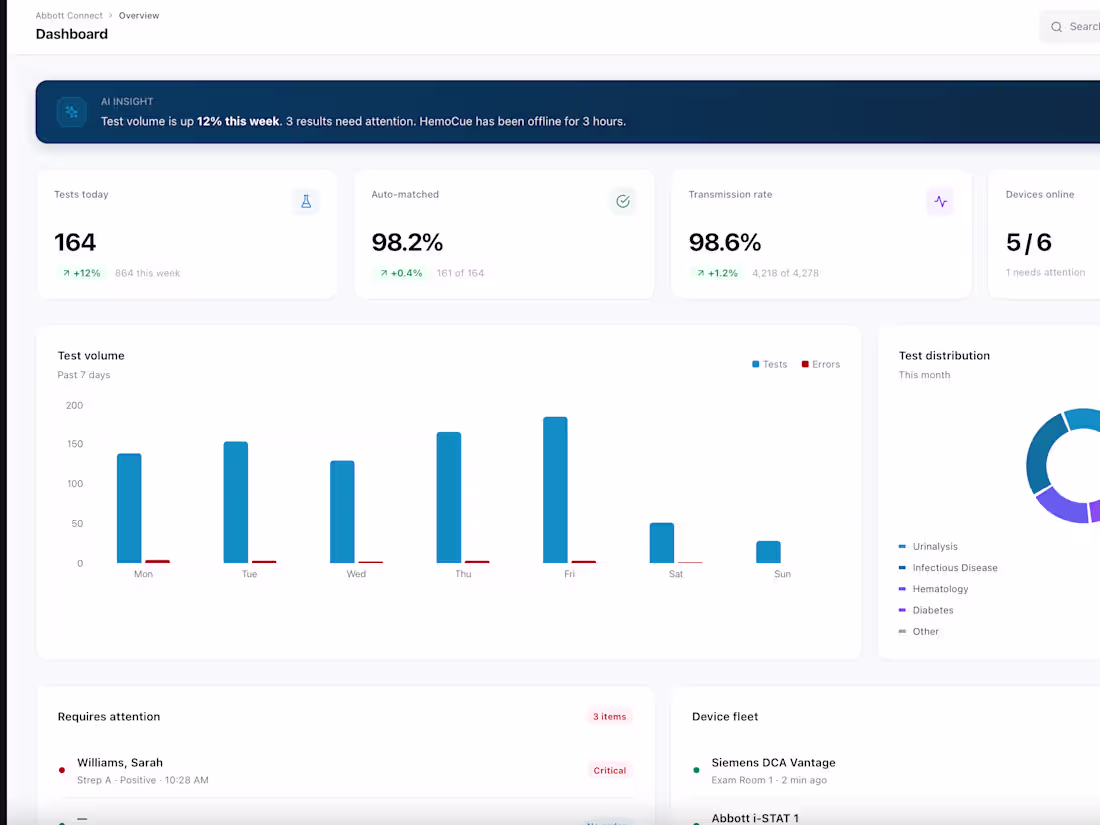Click the search magnifier icon
The width and height of the screenshot is (1100, 825).
(1056, 27)
